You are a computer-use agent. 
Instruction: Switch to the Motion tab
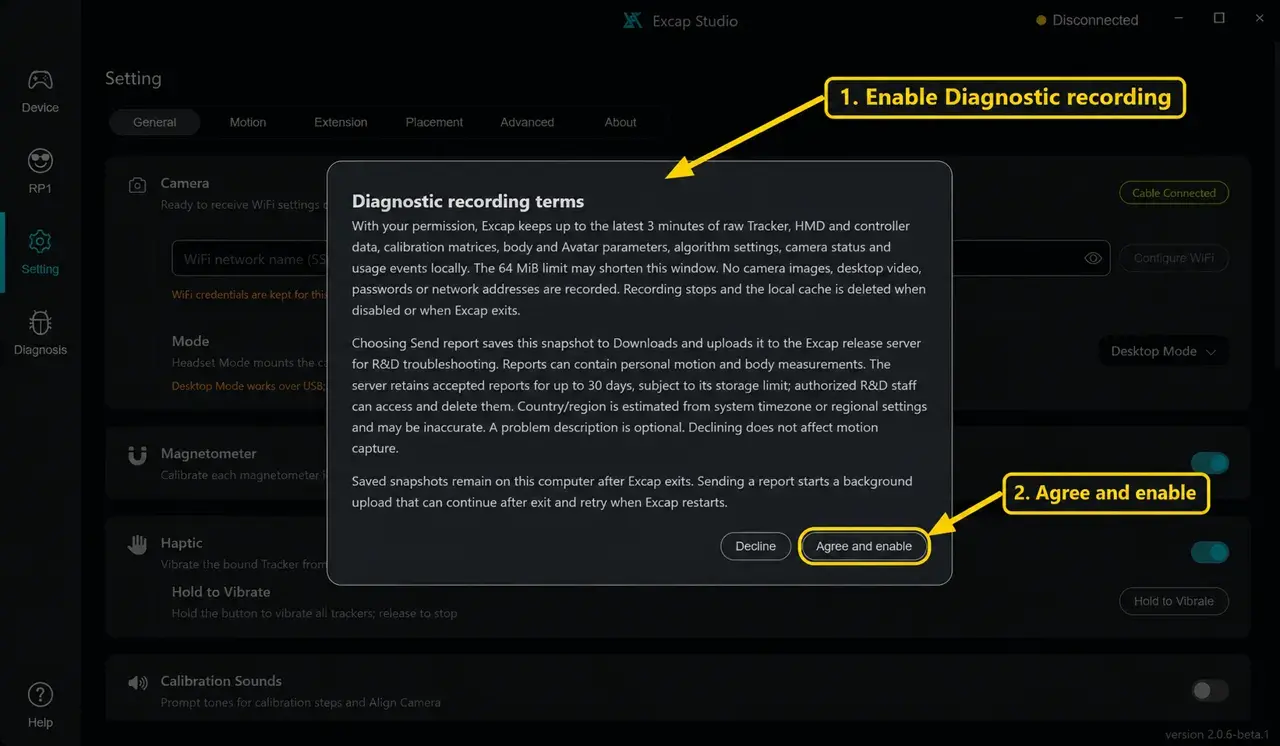pyautogui.click(x=248, y=122)
